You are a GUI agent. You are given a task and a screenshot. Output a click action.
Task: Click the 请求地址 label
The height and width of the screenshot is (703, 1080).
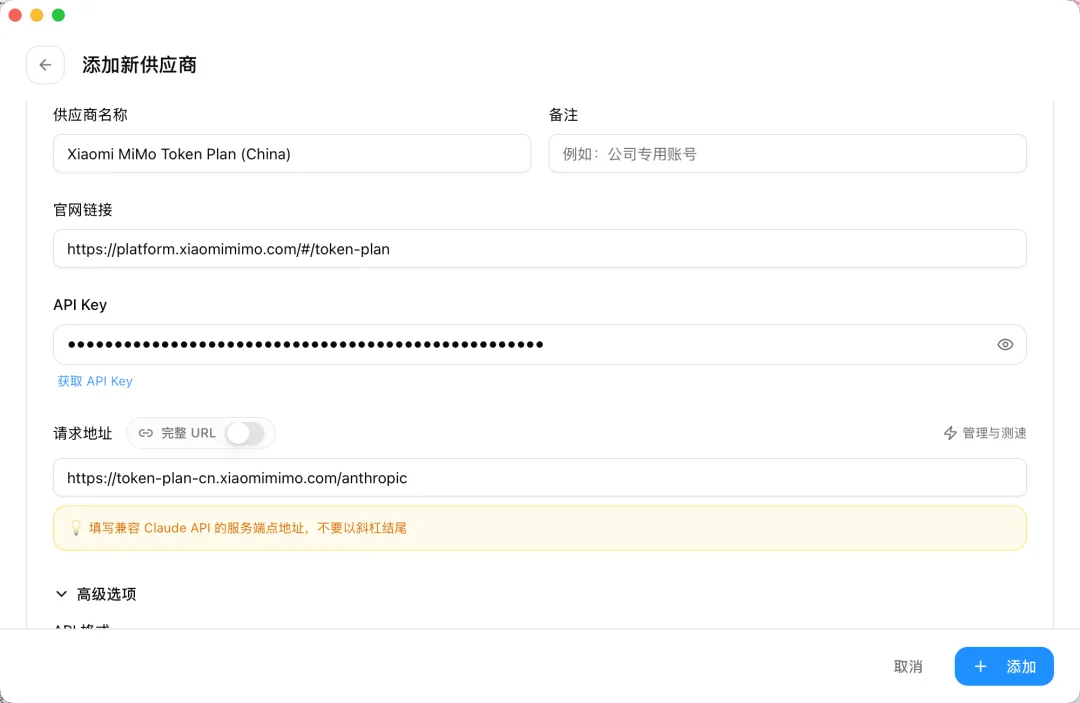(83, 433)
